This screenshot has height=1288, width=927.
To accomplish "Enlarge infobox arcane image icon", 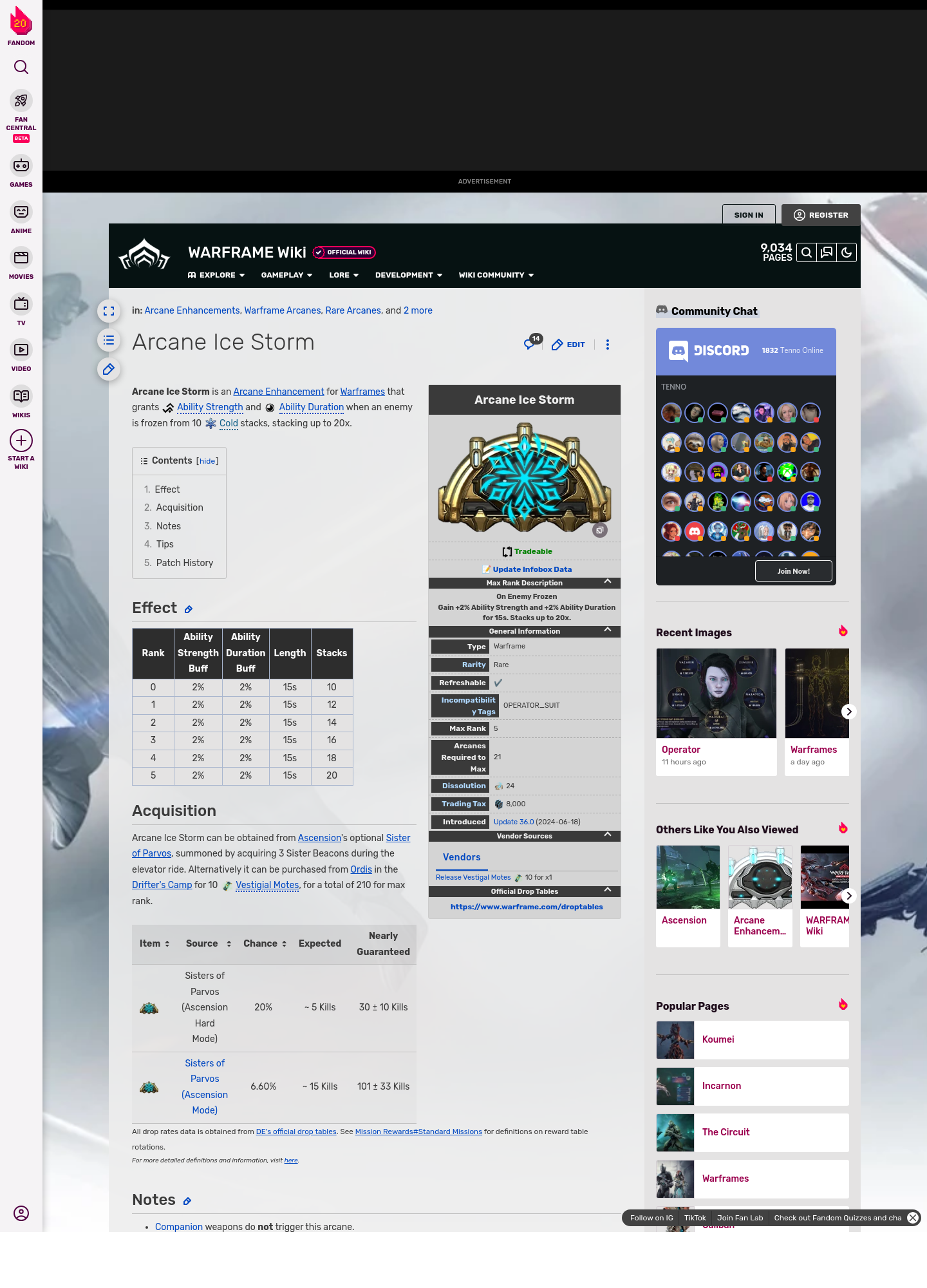I will click(x=600, y=530).
